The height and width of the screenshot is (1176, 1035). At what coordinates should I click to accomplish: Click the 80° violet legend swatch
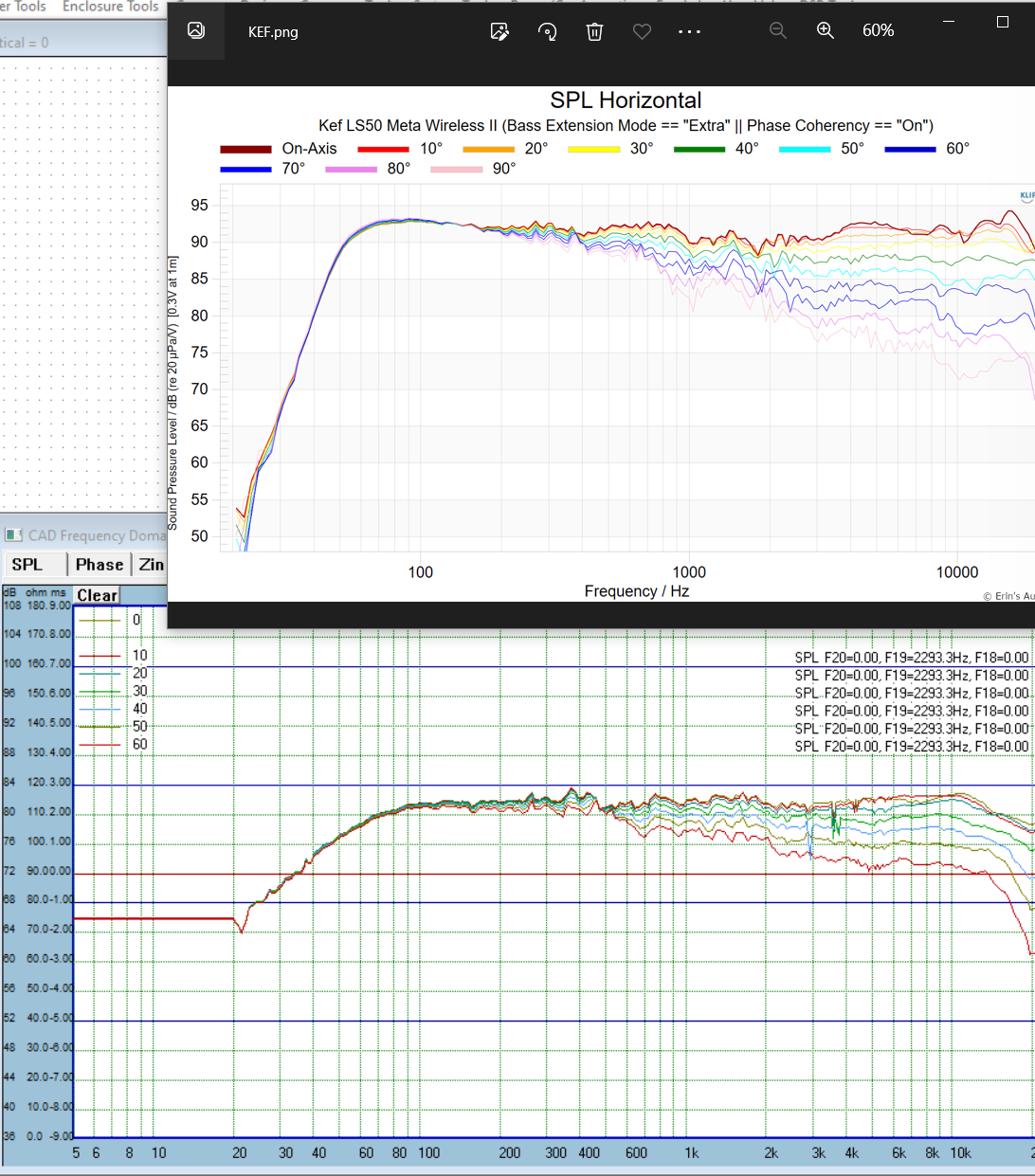[x=351, y=169]
